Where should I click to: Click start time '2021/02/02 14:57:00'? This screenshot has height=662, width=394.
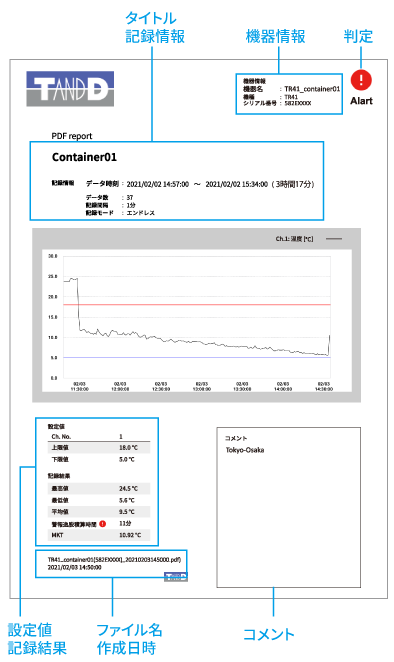(x=158, y=184)
